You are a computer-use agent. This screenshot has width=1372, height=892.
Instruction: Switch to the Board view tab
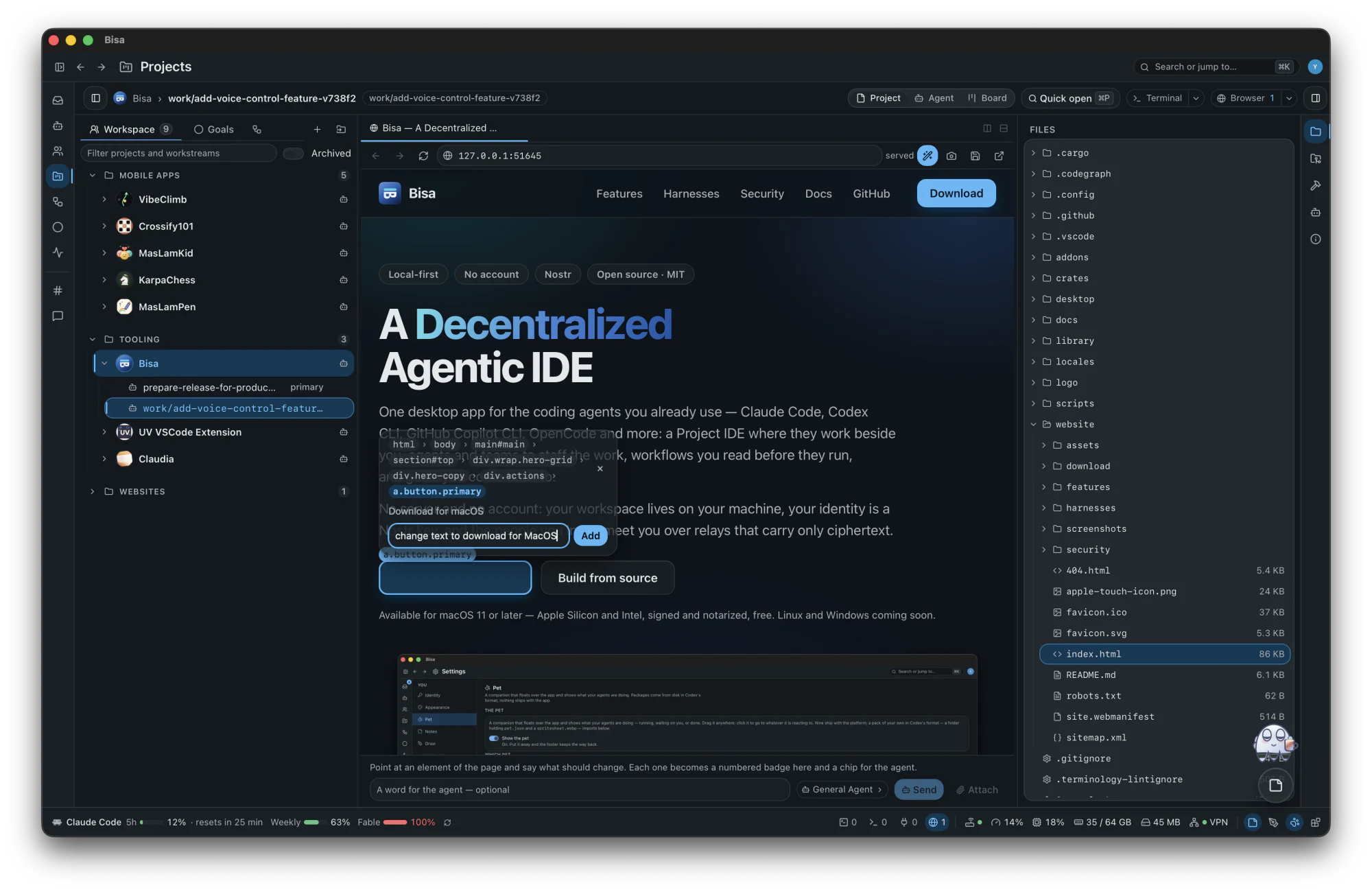(988, 98)
